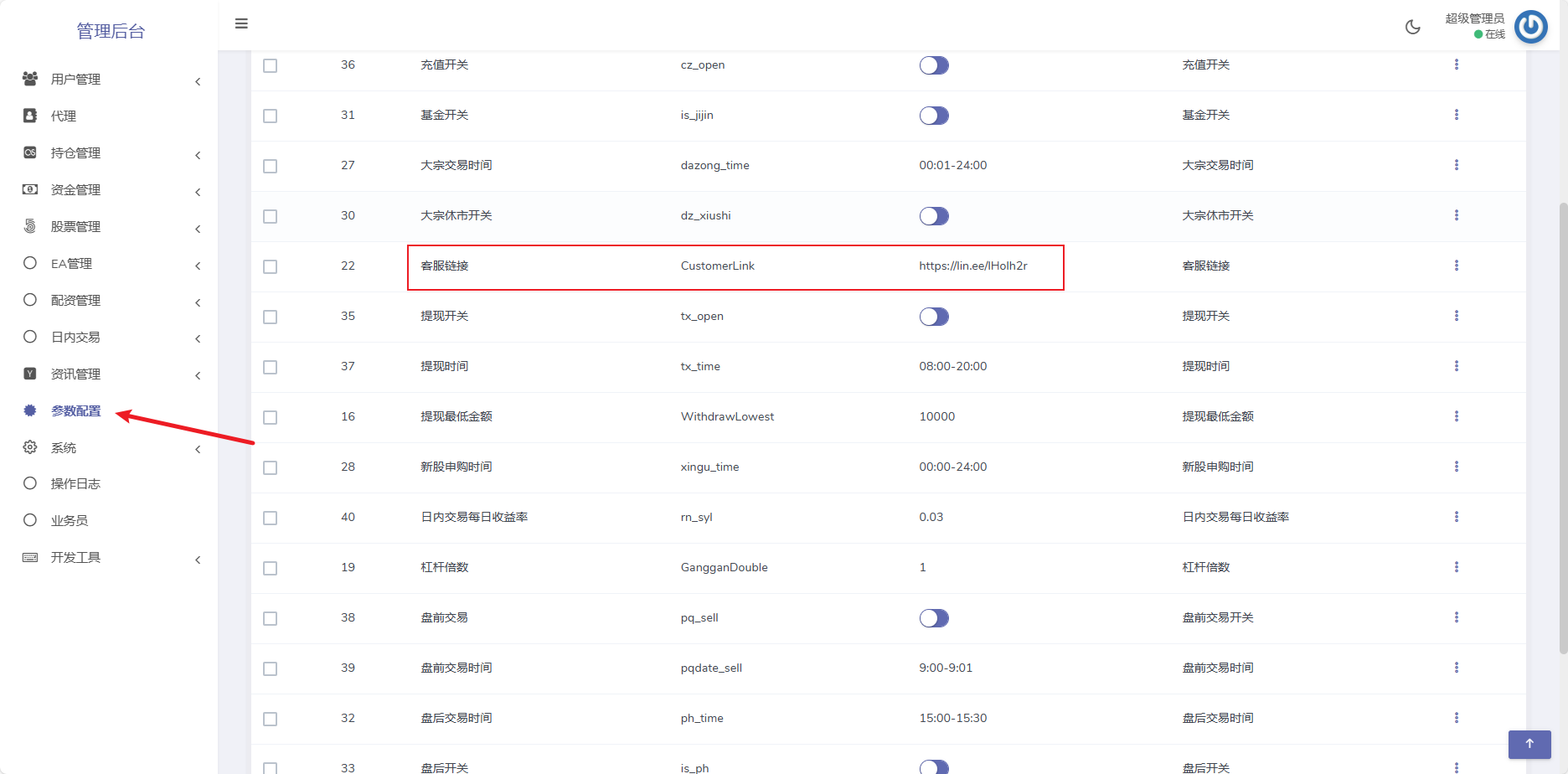Screen dimensions: 1568x774
Task: Toggle the pq_sell 盘前交易 switch
Action: coord(933,618)
